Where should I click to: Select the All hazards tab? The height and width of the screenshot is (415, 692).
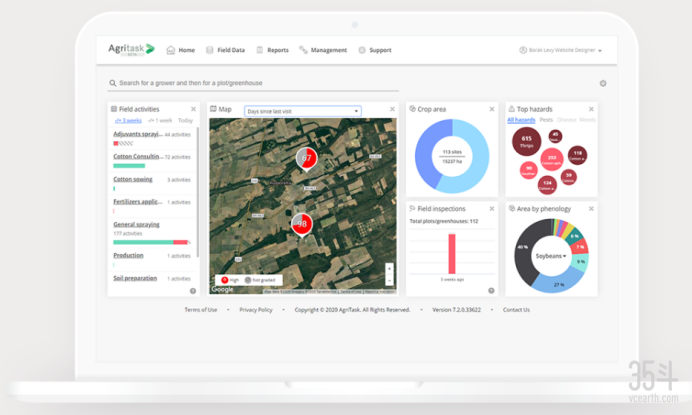[x=521, y=120]
